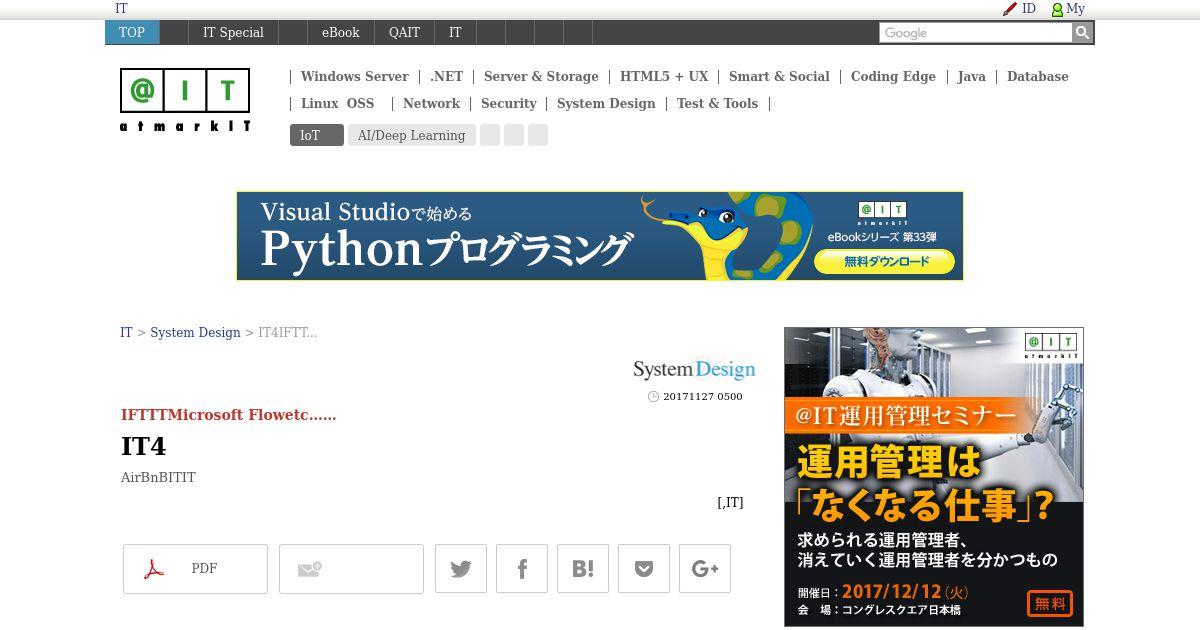Bookmark with Hatena B! button
1200x630 pixels.
point(583,569)
